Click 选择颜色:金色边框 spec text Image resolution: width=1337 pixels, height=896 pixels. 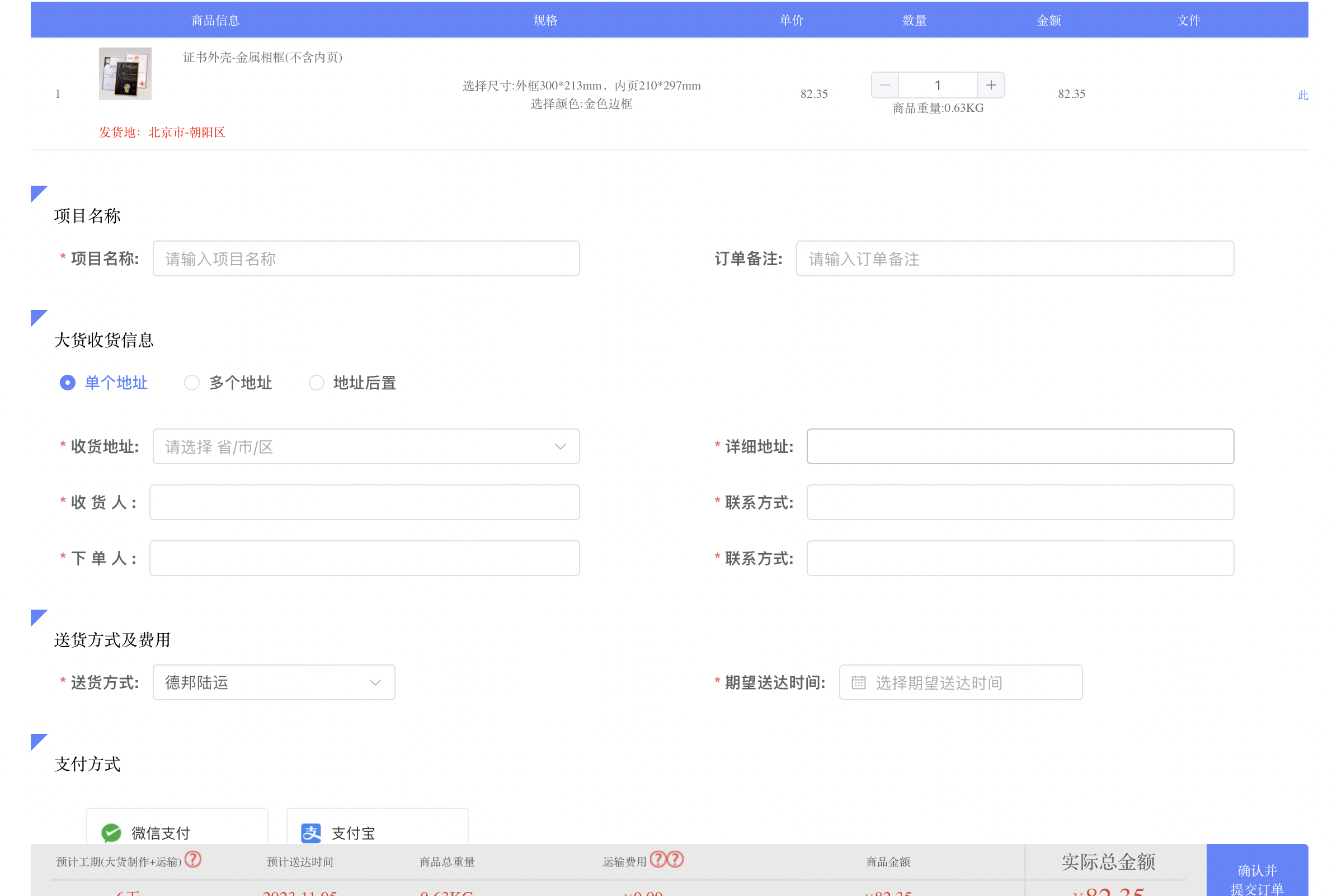(x=582, y=103)
